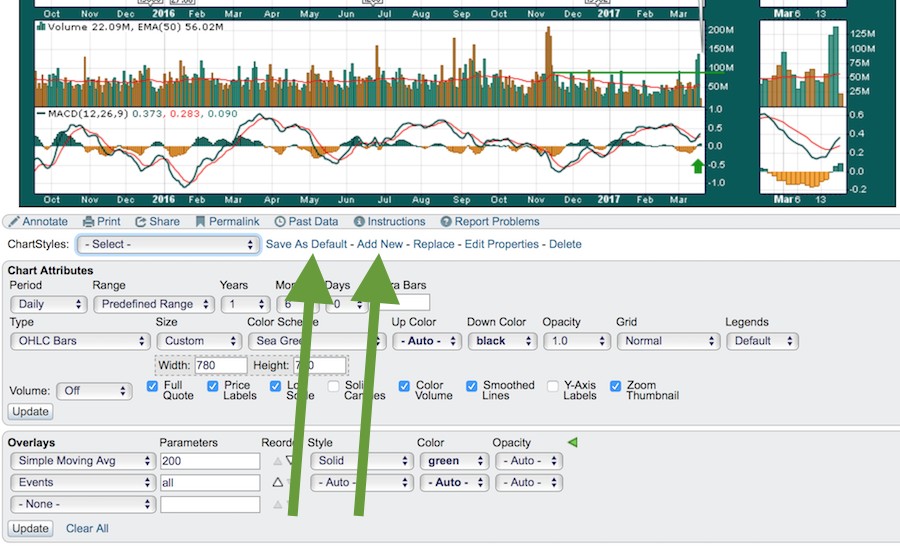Screen dimensions: 900x547
Task: Collapse Overlays with green triangle icon
Action: (x=572, y=442)
